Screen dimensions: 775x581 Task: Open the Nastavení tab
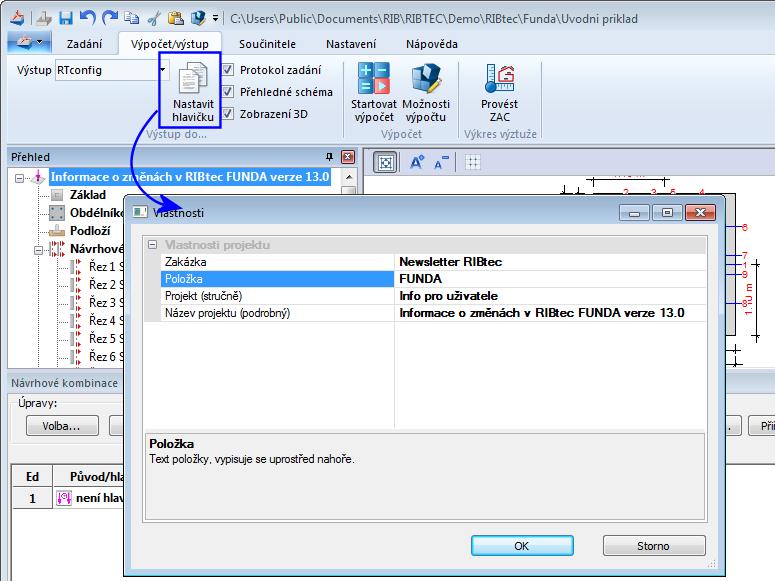[x=351, y=44]
